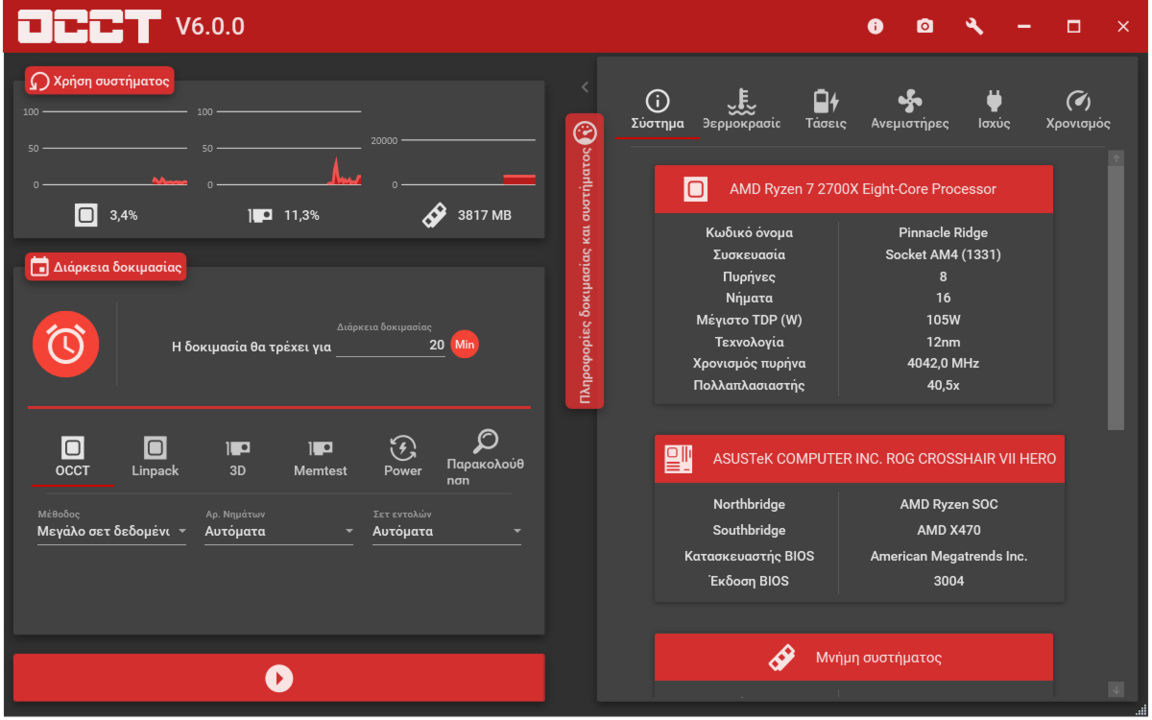The width and height of the screenshot is (1152, 720).
Task: Start the test with the play button
Action: point(279,678)
